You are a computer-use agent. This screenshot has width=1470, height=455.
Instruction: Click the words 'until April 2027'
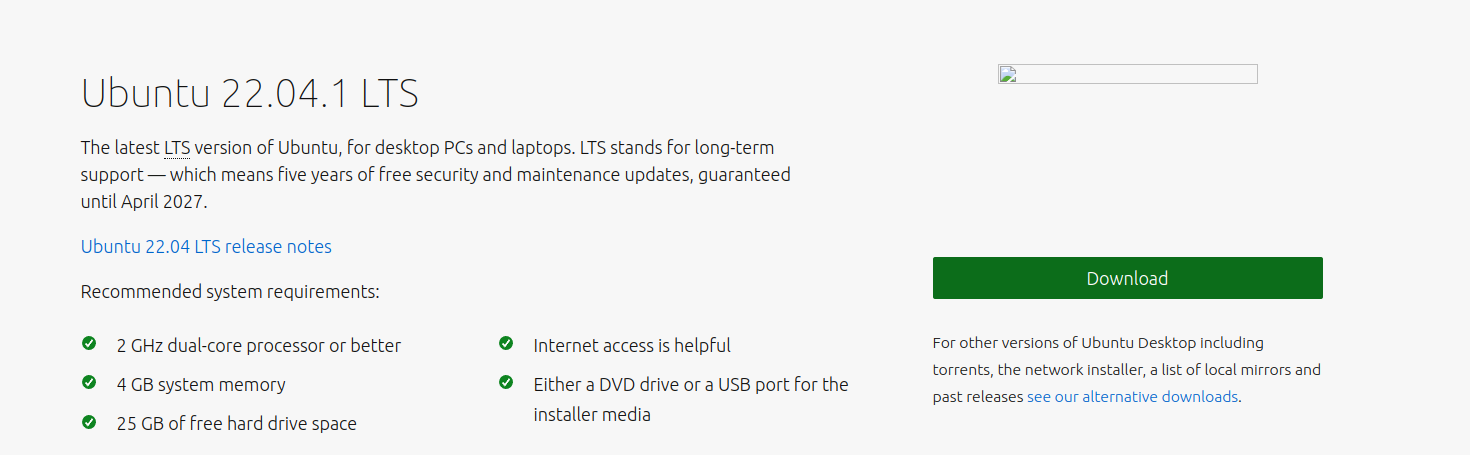tap(142, 201)
